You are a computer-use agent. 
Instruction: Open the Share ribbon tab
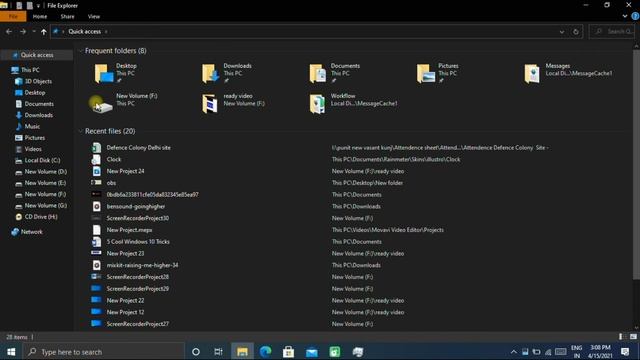(x=67, y=16)
